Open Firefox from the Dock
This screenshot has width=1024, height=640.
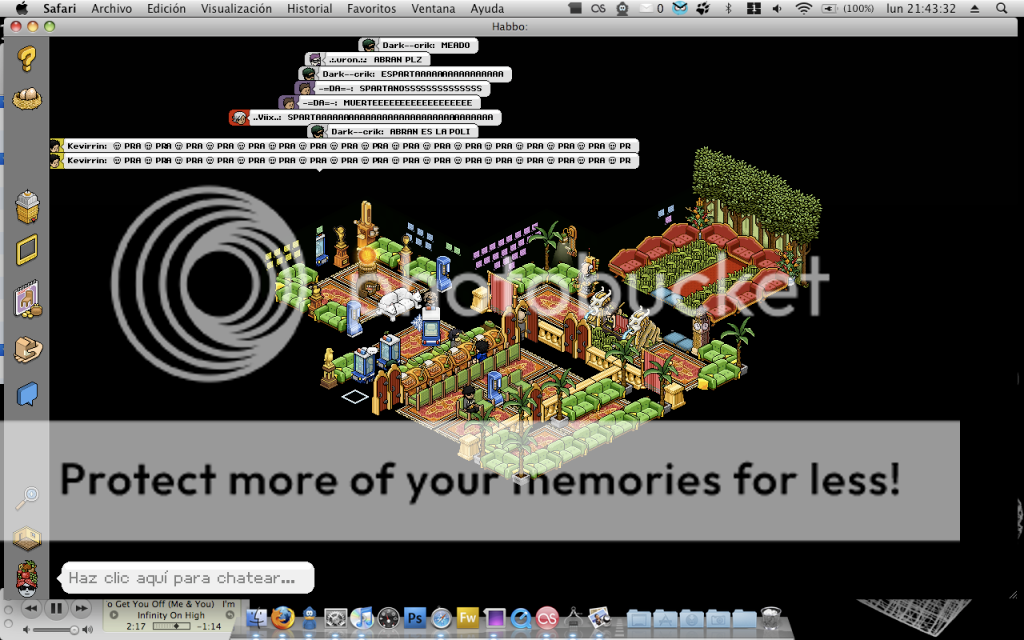coord(284,618)
